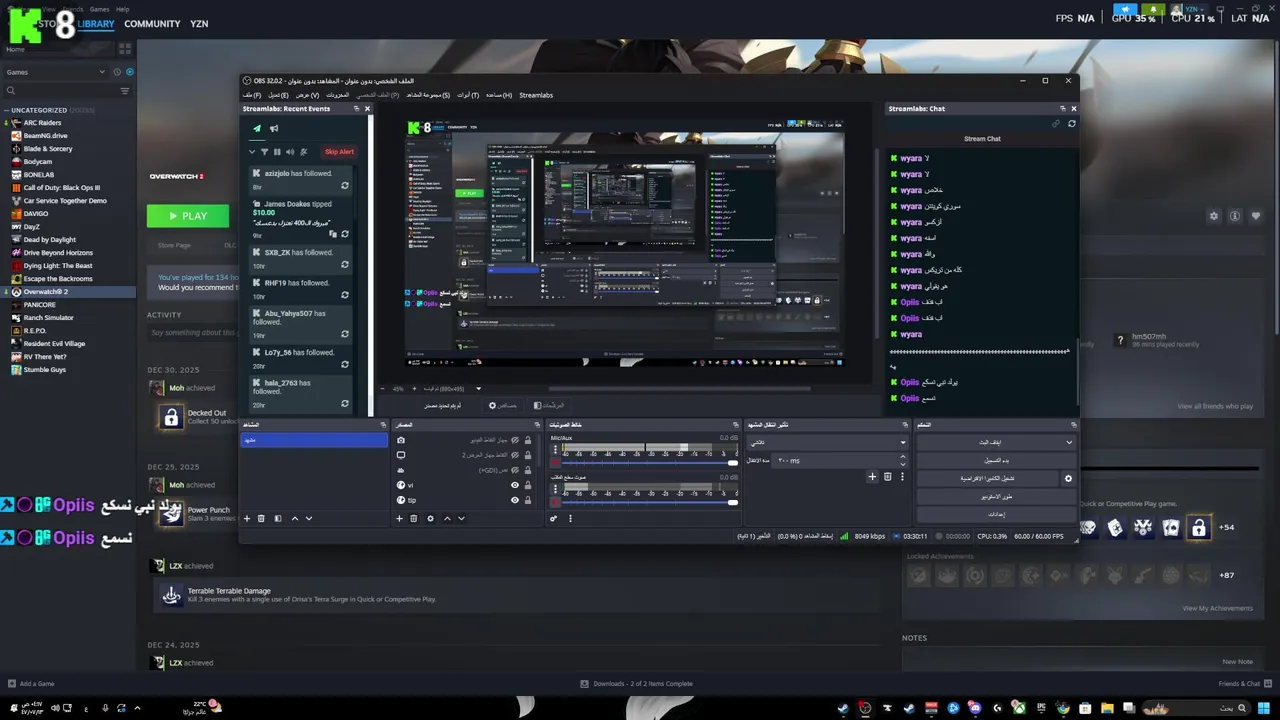Click Skip Alert button
This screenshot has height=720, width=1280.
click(x=339, y=152)
